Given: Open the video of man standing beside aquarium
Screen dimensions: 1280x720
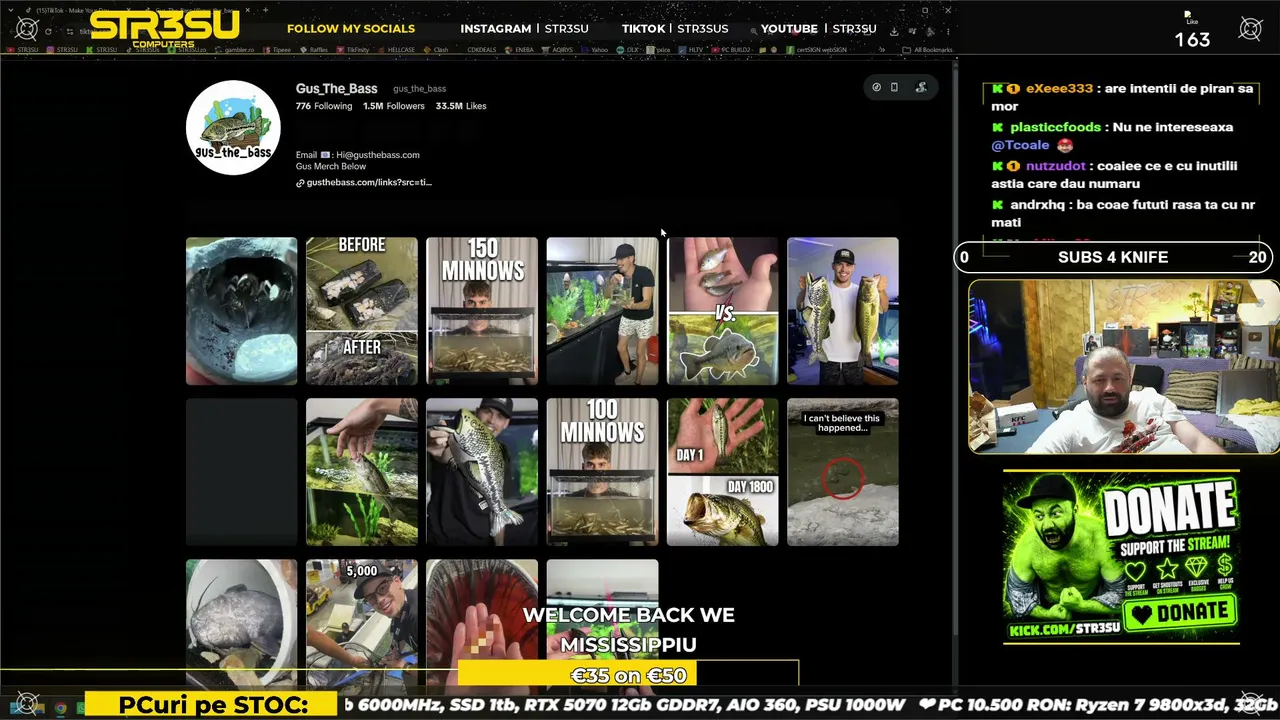Looking at the screenshot, I should click(602, 311).
